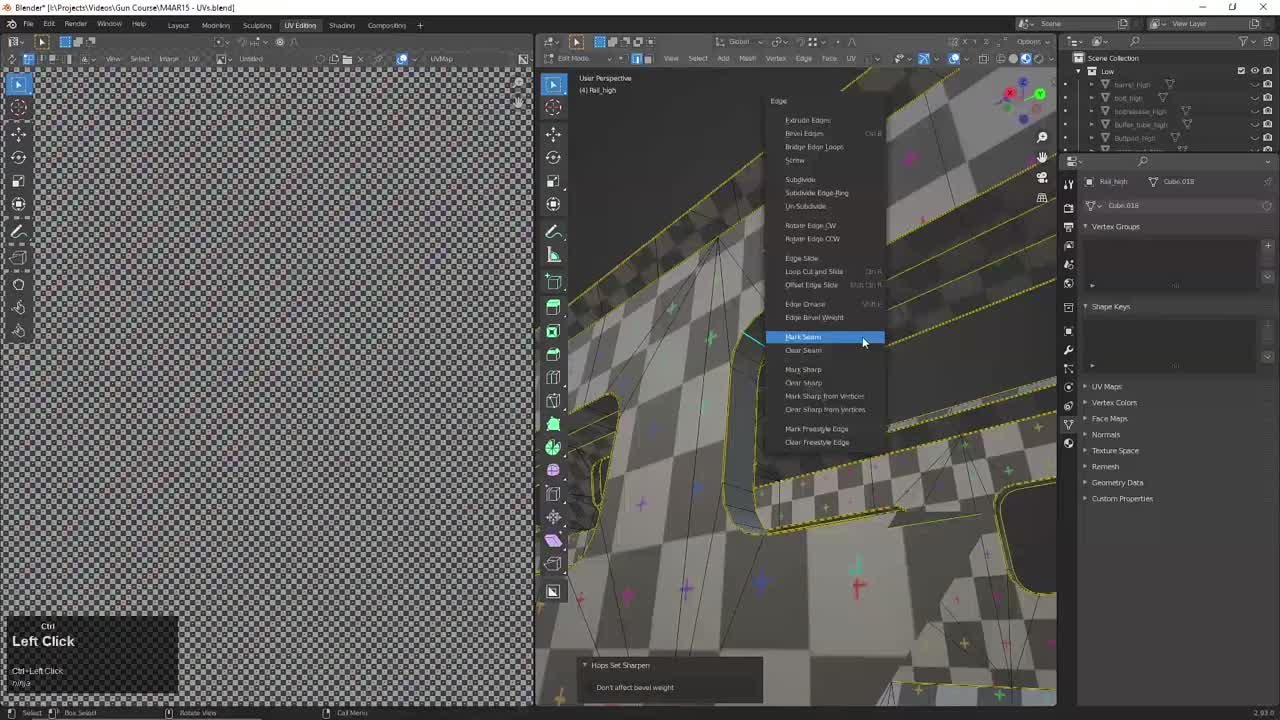Select the Transform tool in 3D viewport toolbar
1280x720 pixels.
point(553,204)
